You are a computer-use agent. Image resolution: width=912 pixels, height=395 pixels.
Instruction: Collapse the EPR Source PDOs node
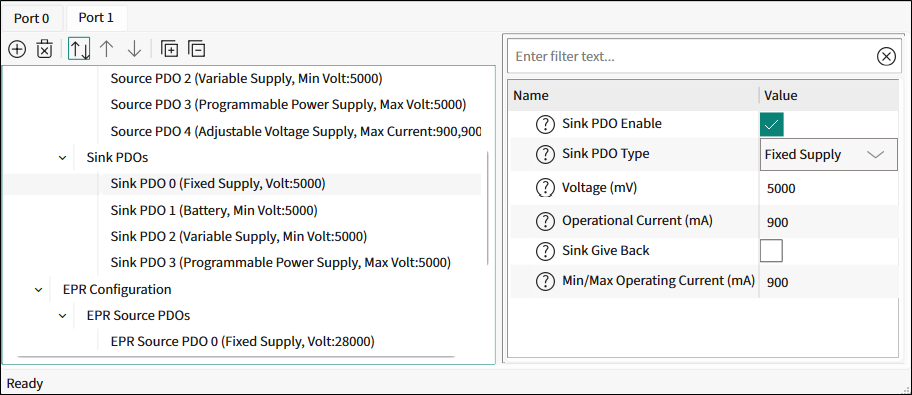(x=62, y=316)
